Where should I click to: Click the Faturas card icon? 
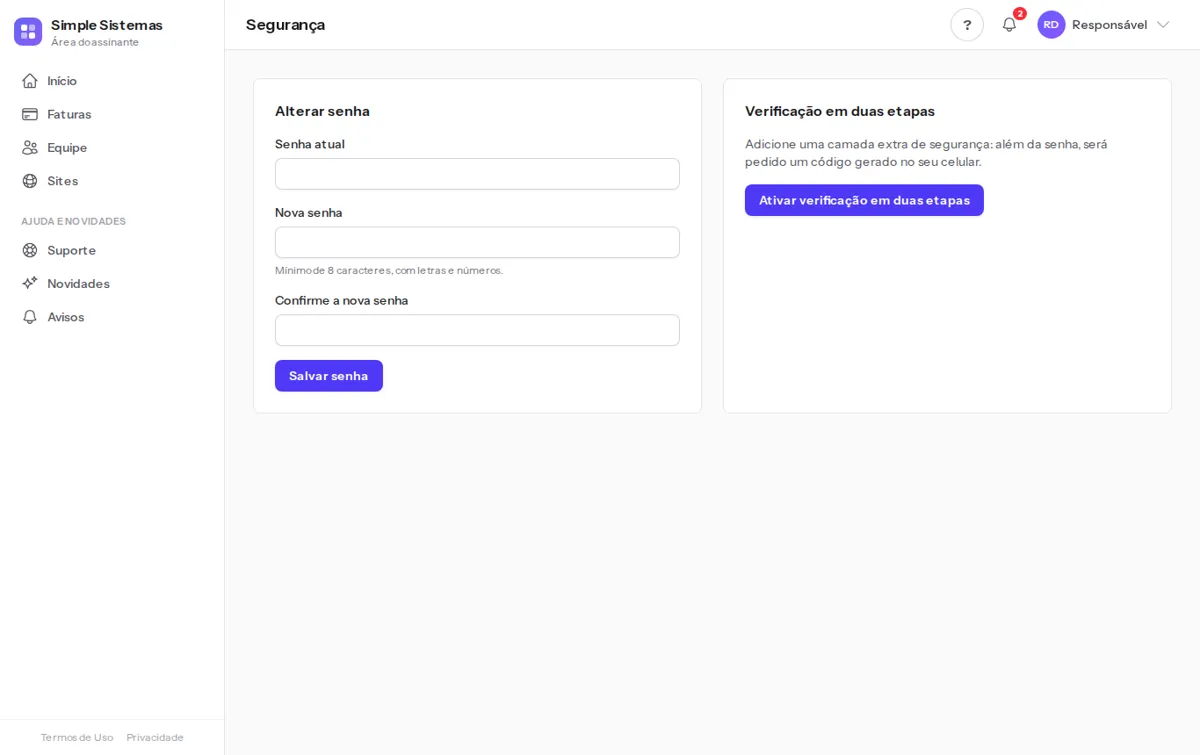pos(30,114)
